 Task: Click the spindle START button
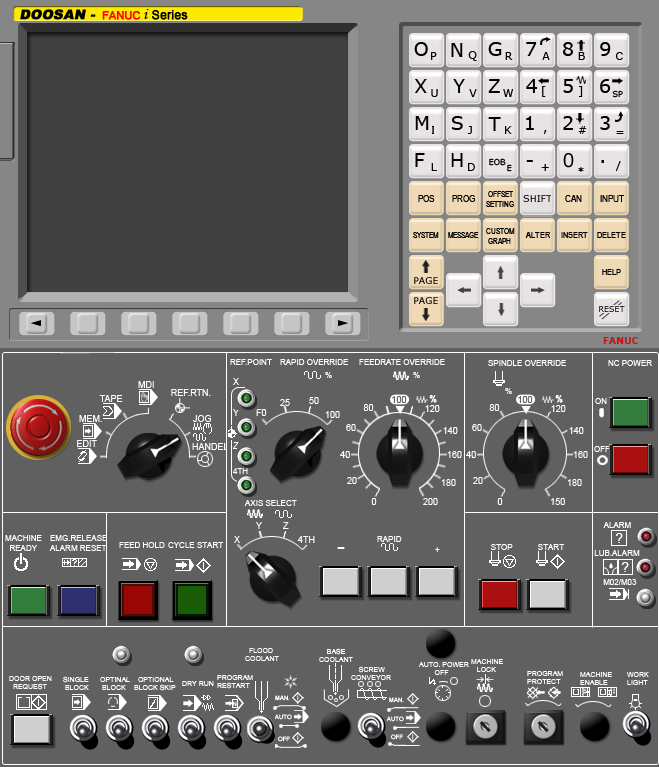[x=547, y=594]
